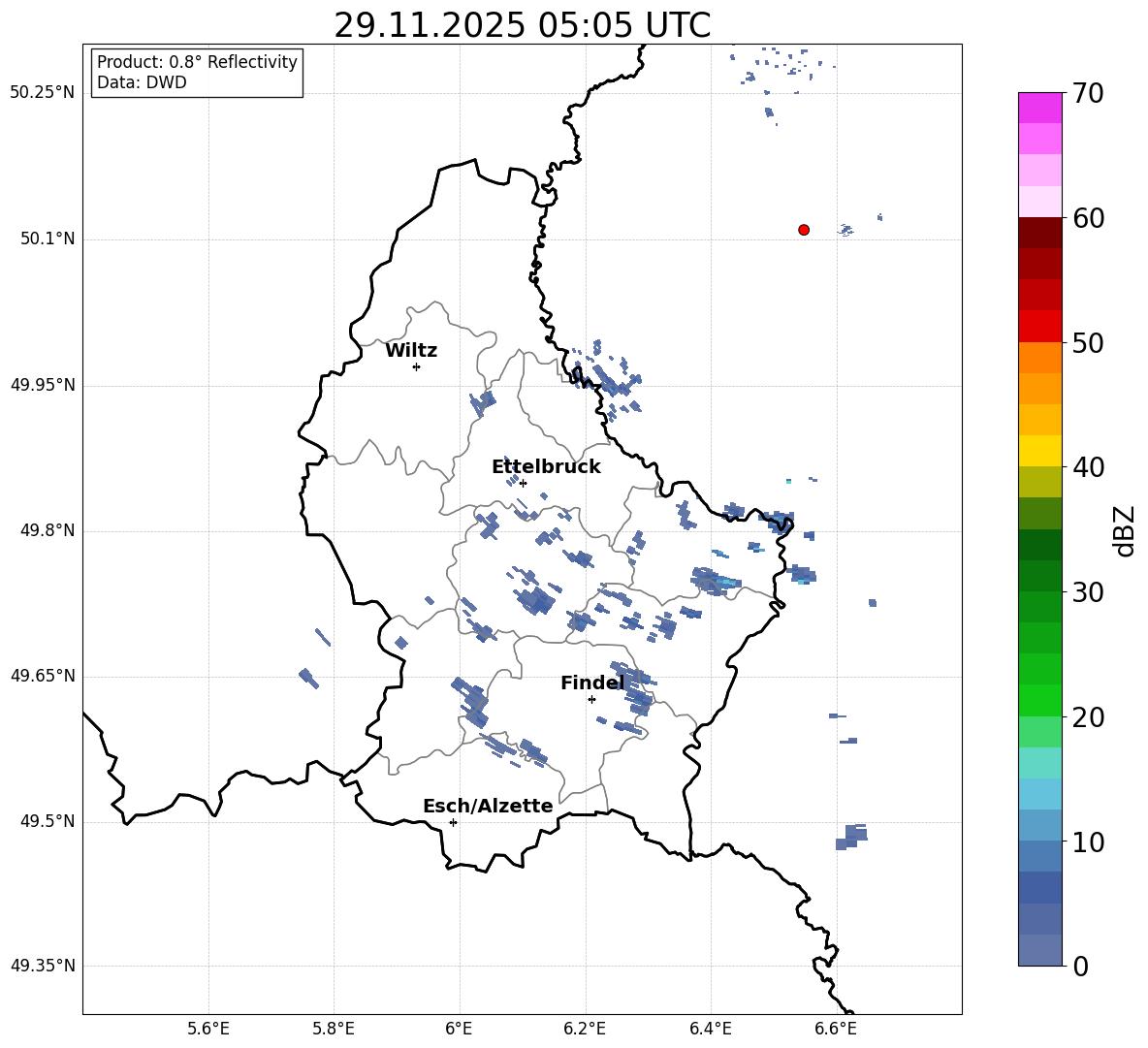Click the Product: 0.8° Reflectivity text
The height and width of the screenshot is (1048, 1148).
pyautogui.click(x=197, y=61)
